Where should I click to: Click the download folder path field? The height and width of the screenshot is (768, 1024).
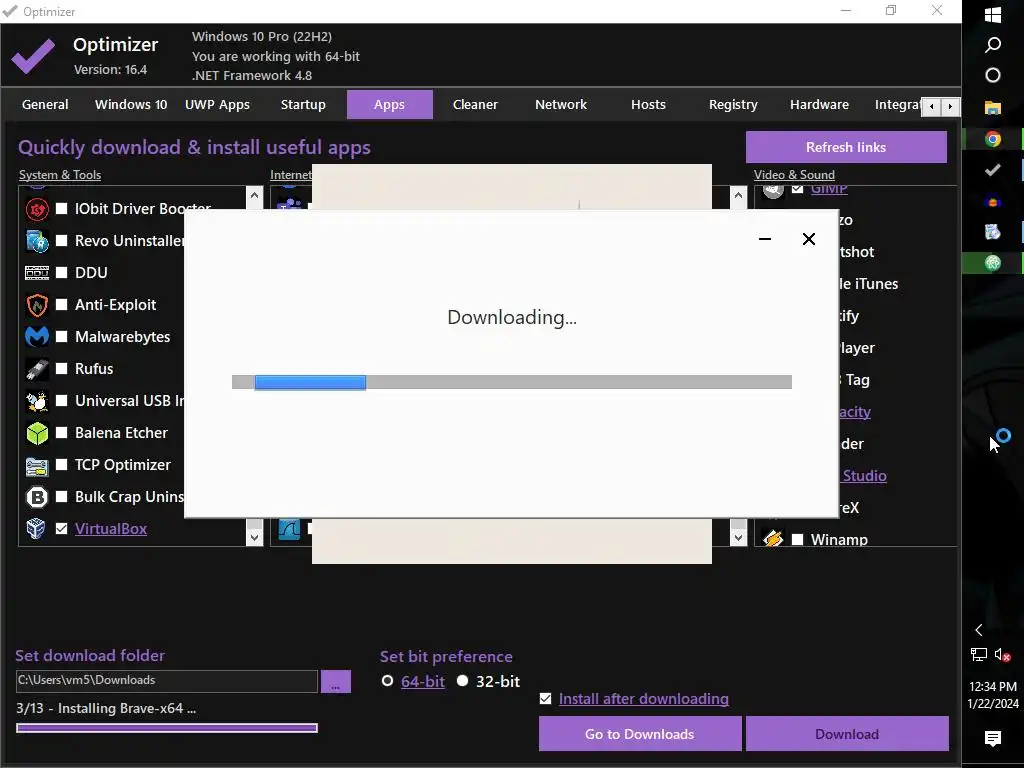167,680
